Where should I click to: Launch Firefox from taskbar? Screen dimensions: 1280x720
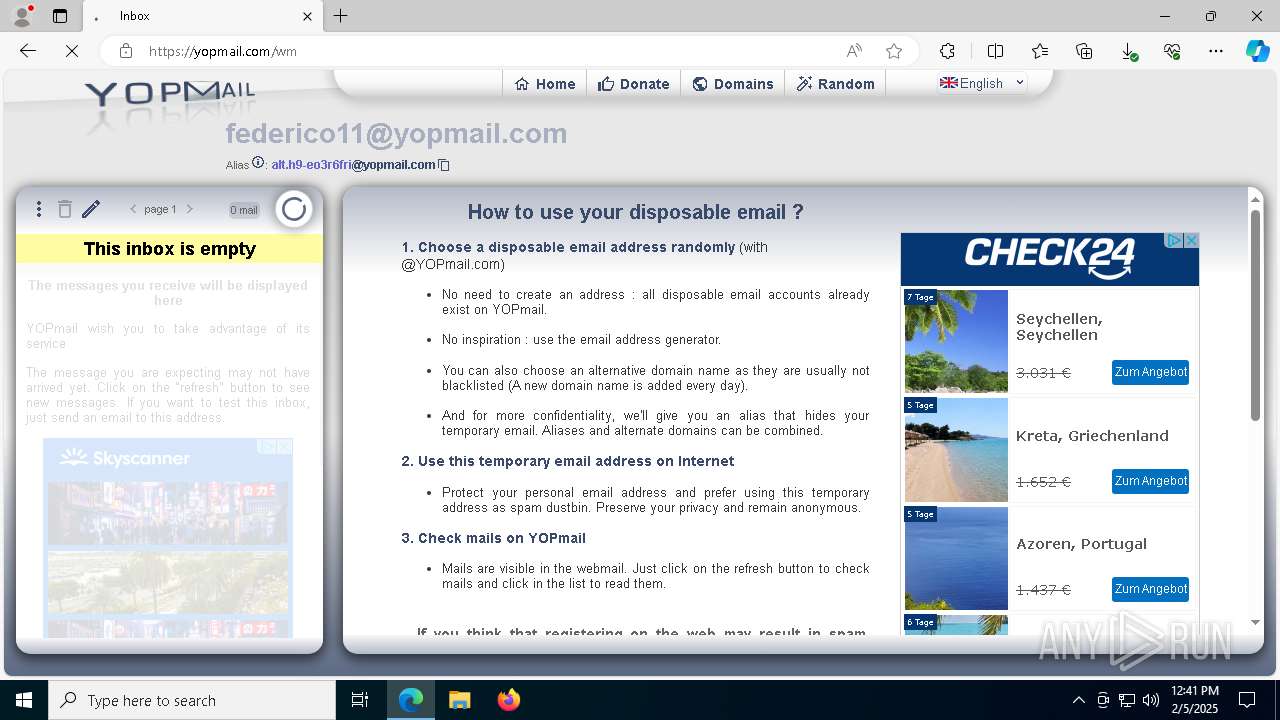point(508,700)
